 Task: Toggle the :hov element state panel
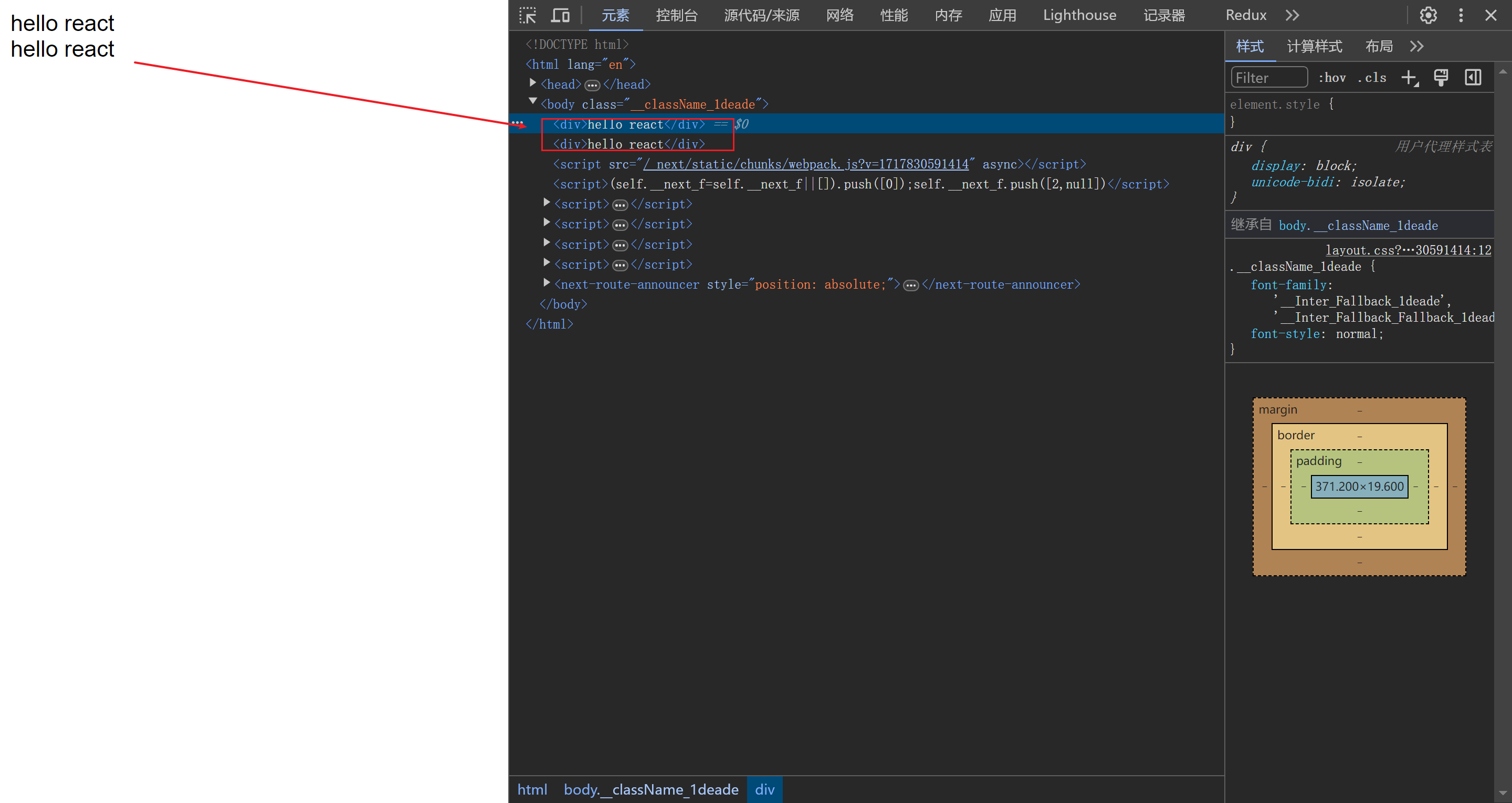coord(1332,78)
